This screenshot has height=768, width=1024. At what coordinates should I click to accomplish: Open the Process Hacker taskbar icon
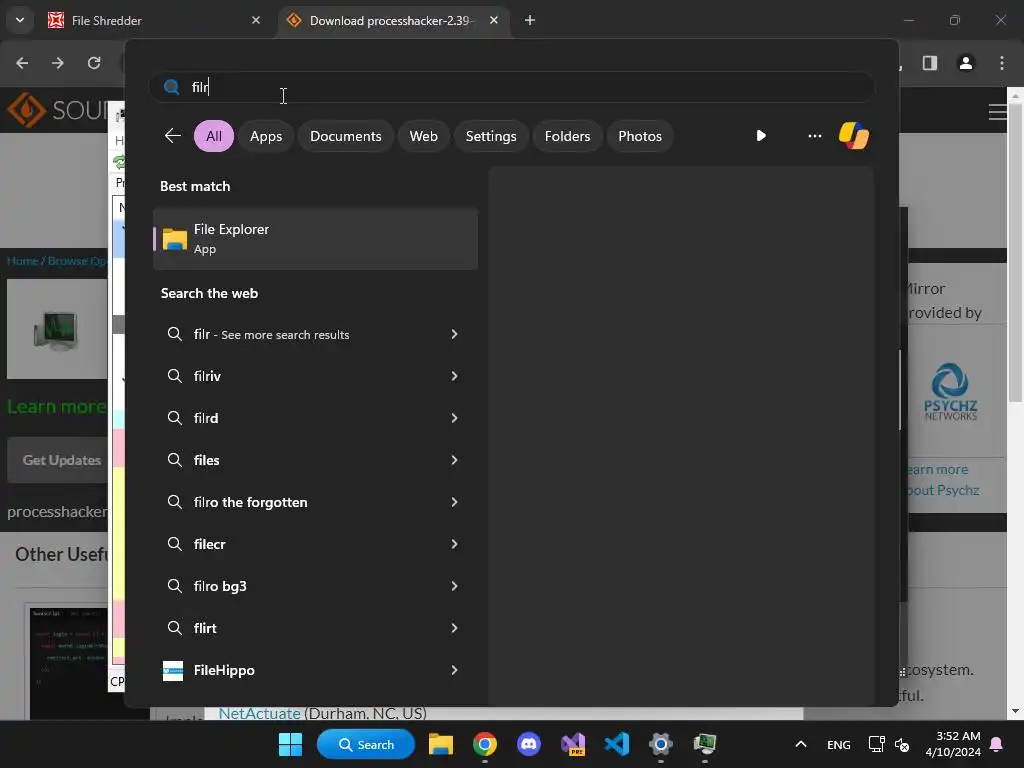coord(705,744)
